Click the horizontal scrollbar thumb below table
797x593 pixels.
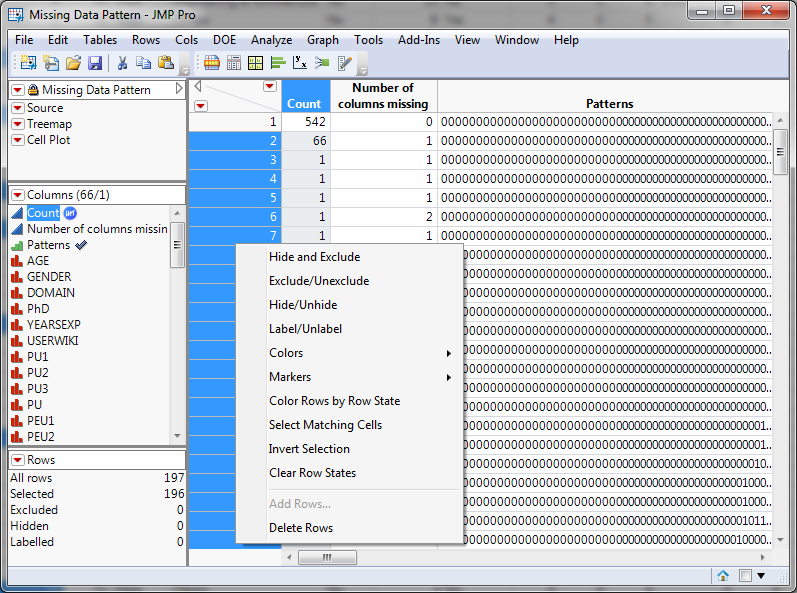(327, 557)
